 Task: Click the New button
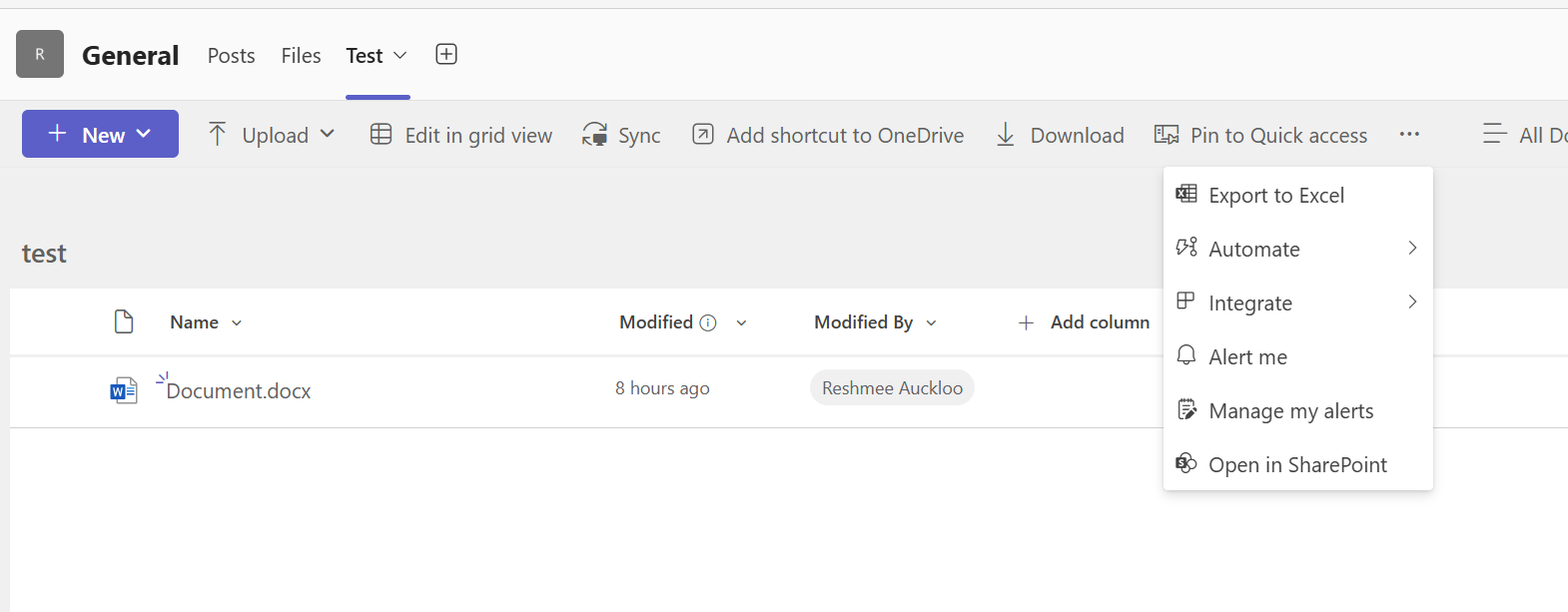point(100,134)
